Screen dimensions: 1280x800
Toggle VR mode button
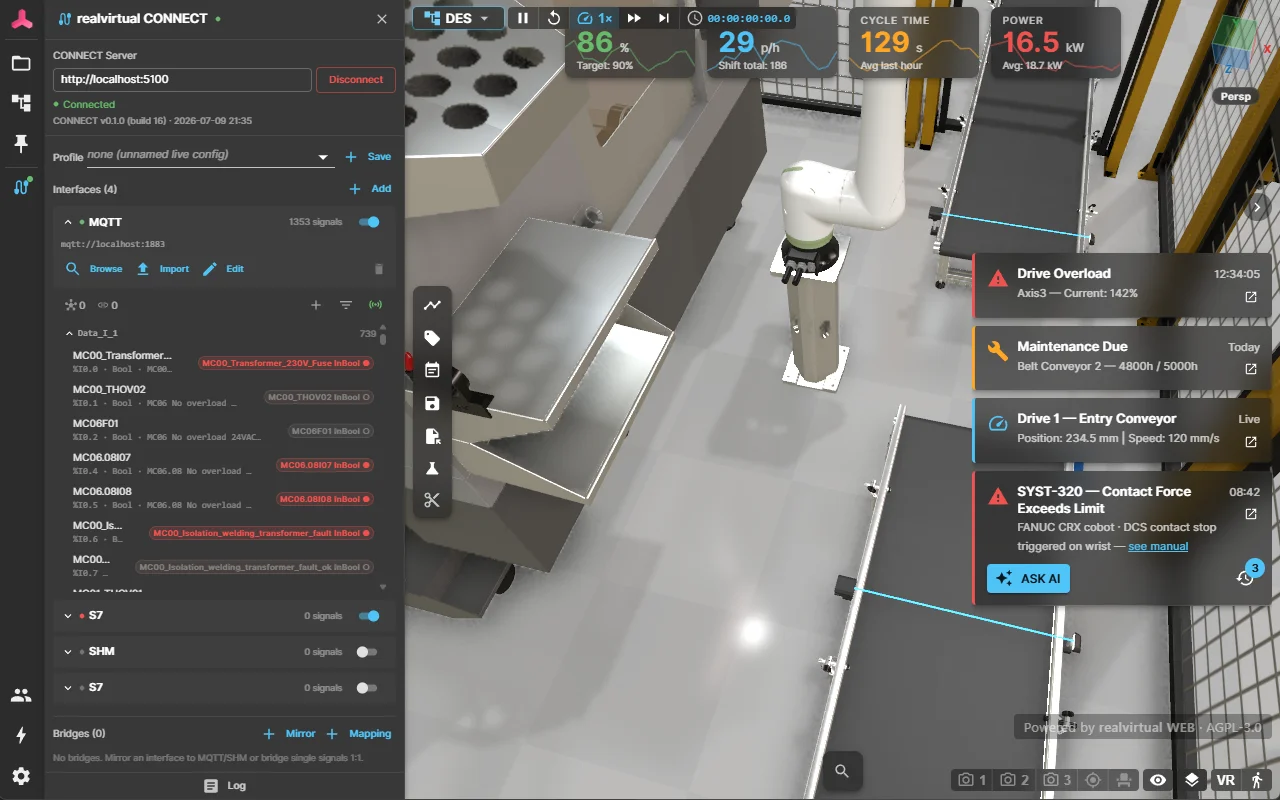click(1225, 780)
